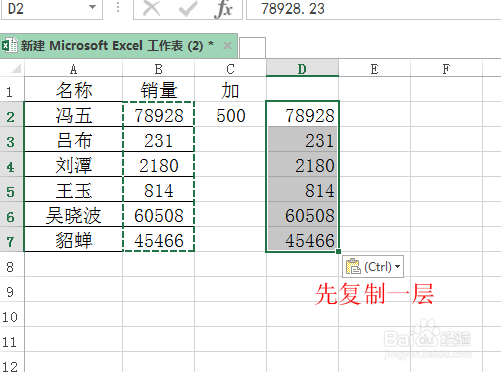
Task: Select column D header
Action: point(302,68)
